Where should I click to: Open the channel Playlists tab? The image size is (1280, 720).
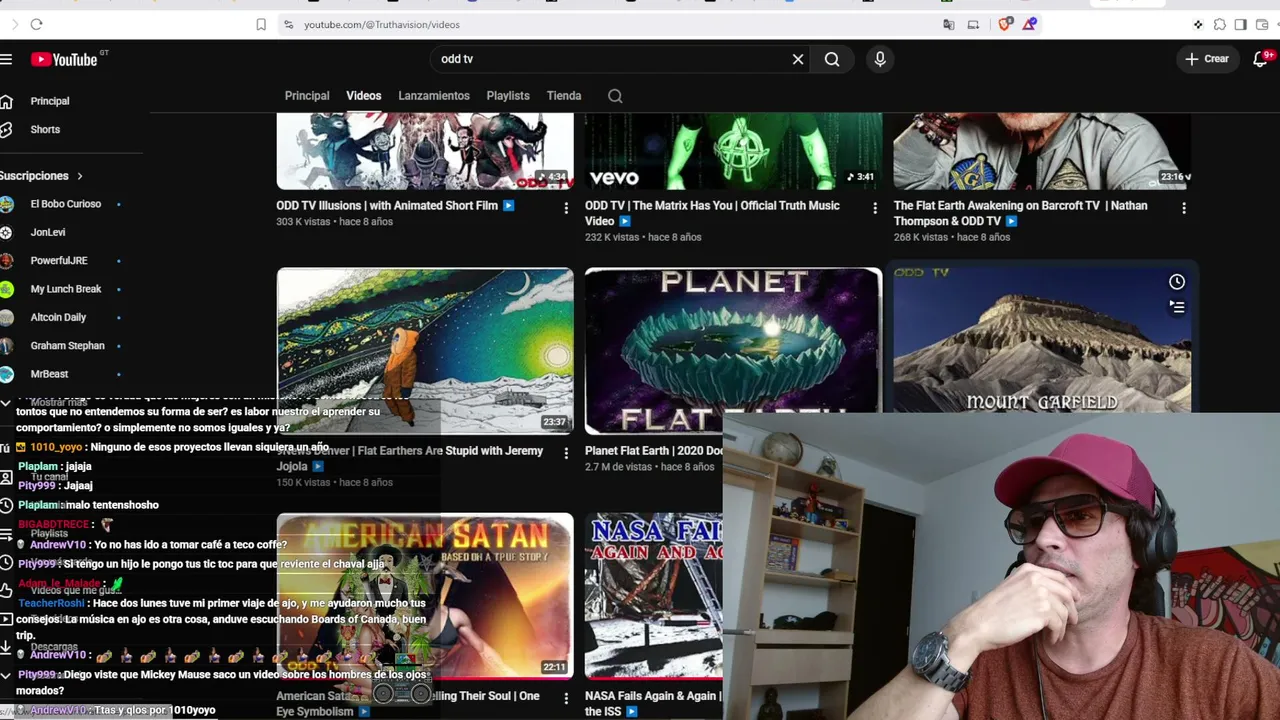tap(508, 96)
